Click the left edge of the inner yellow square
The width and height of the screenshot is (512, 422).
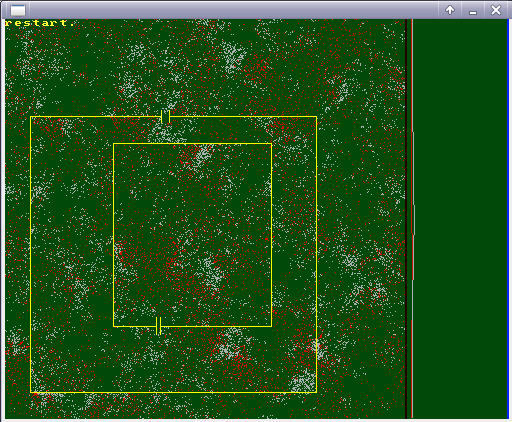(113, 235)
